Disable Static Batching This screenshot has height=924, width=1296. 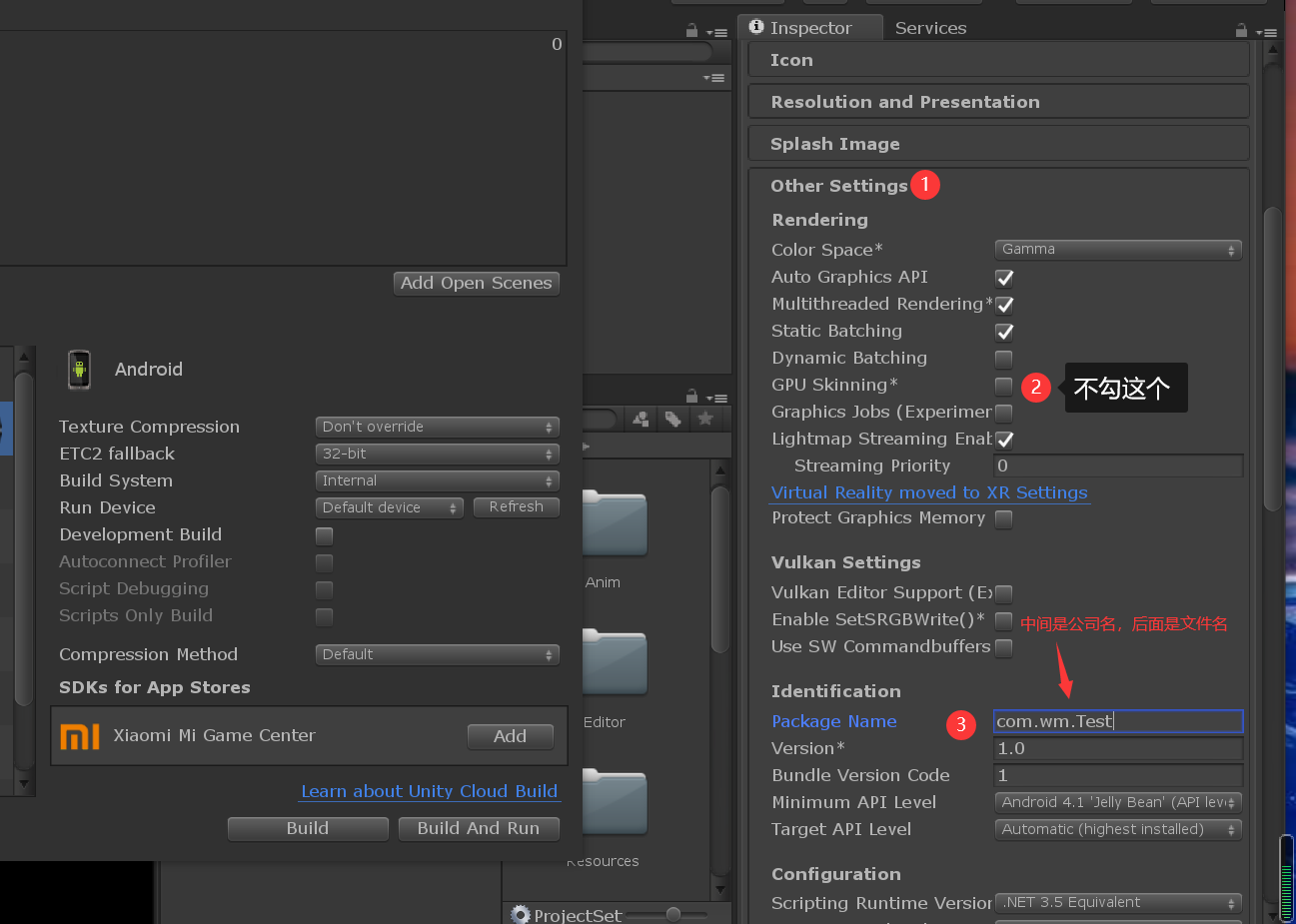(x=1004, y=331)
